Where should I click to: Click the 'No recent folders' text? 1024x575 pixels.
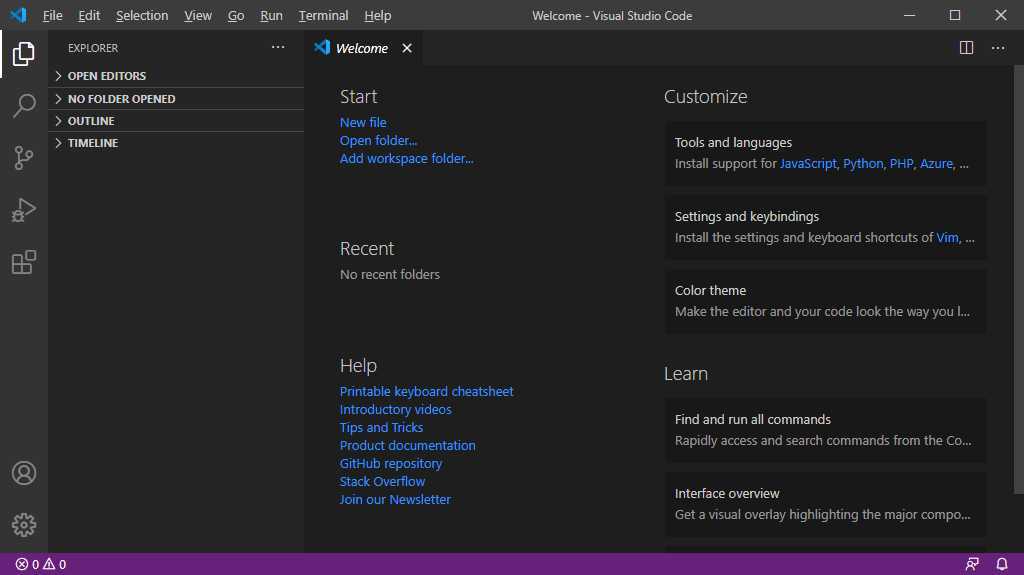(x=390, y=274)
